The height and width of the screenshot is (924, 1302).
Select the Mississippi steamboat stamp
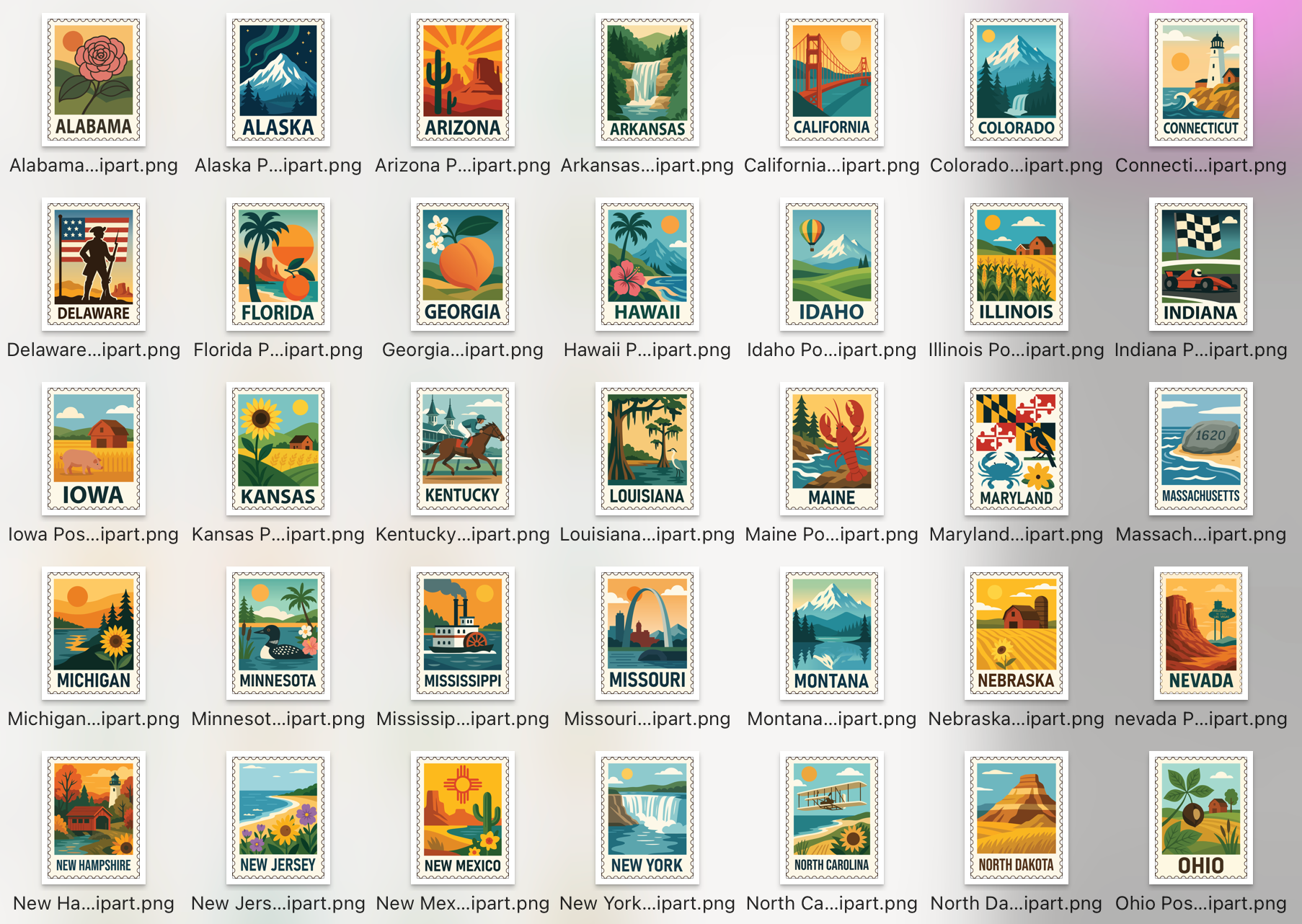(x=463, y=634)
